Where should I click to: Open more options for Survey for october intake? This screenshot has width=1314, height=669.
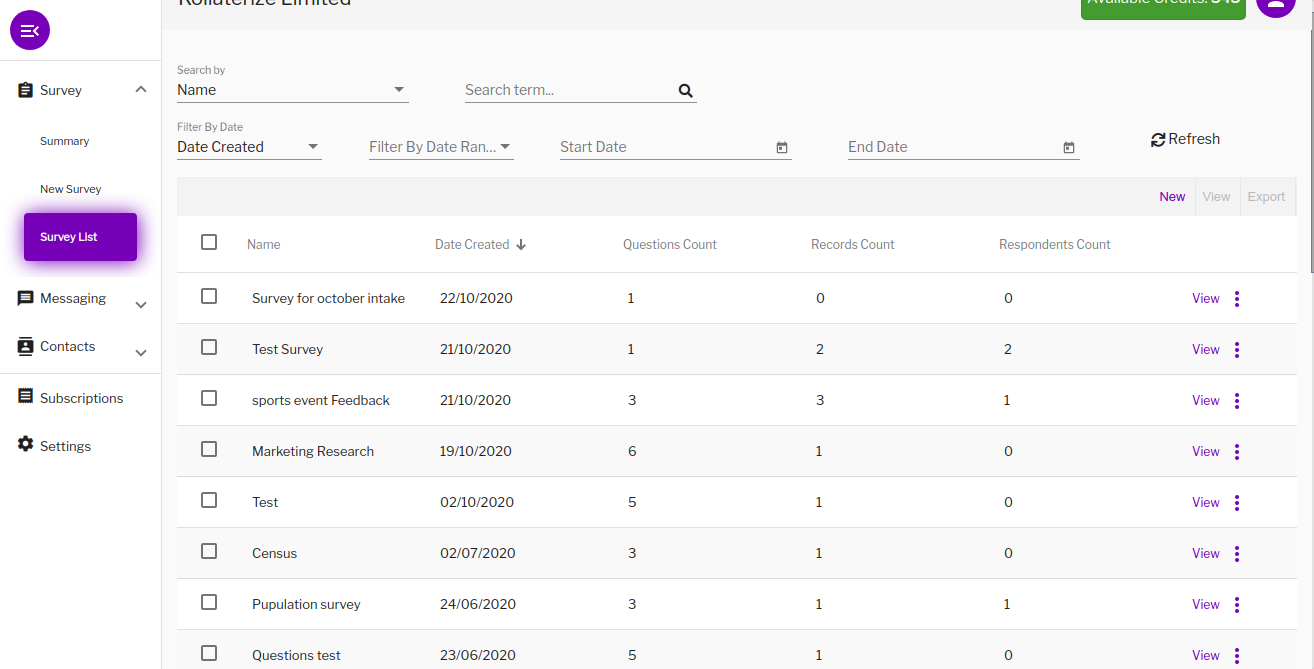point(1237,298)
